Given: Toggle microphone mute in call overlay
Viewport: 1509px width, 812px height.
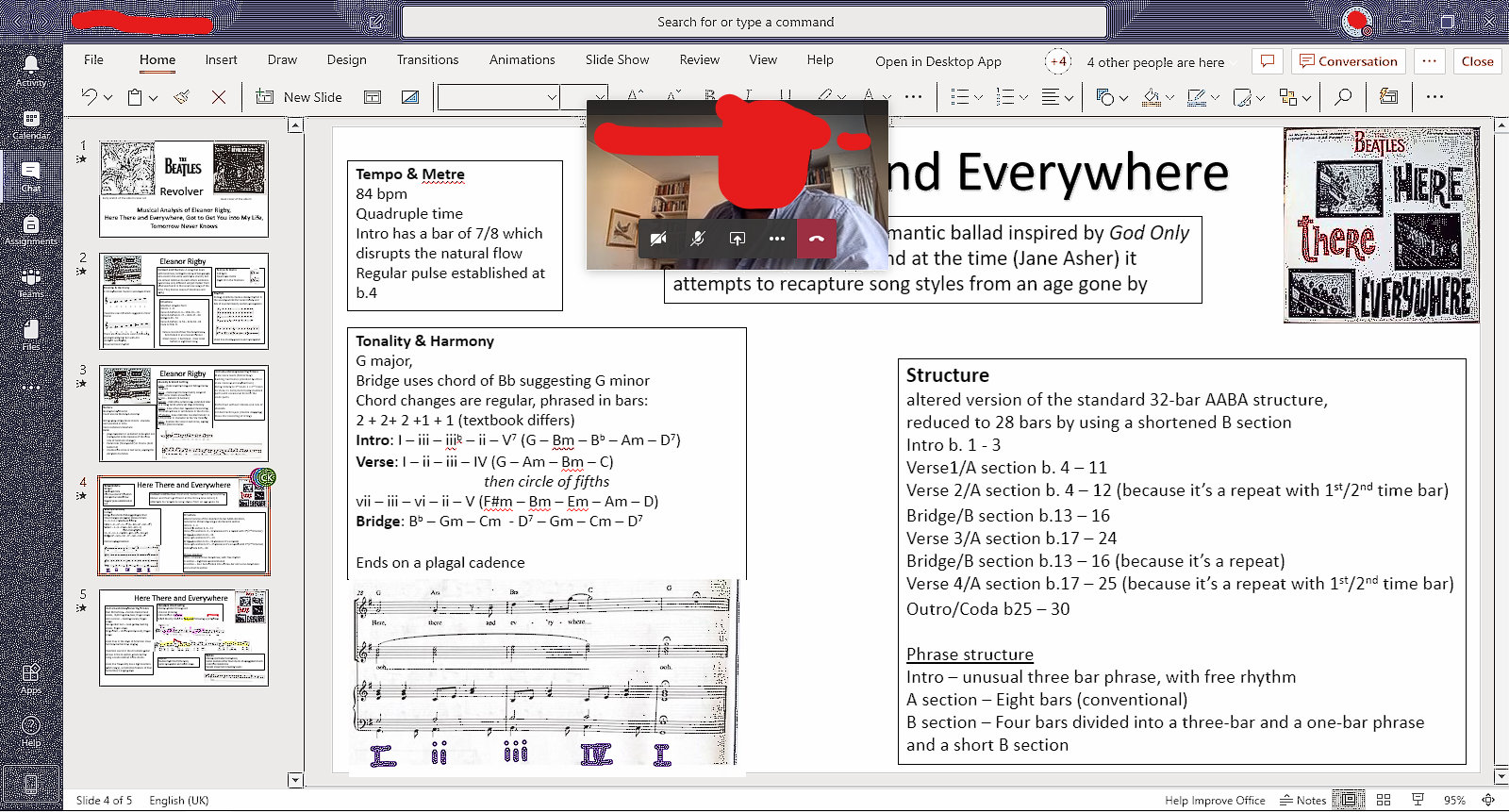Looking at the screenshot, I should pos(698,239).
